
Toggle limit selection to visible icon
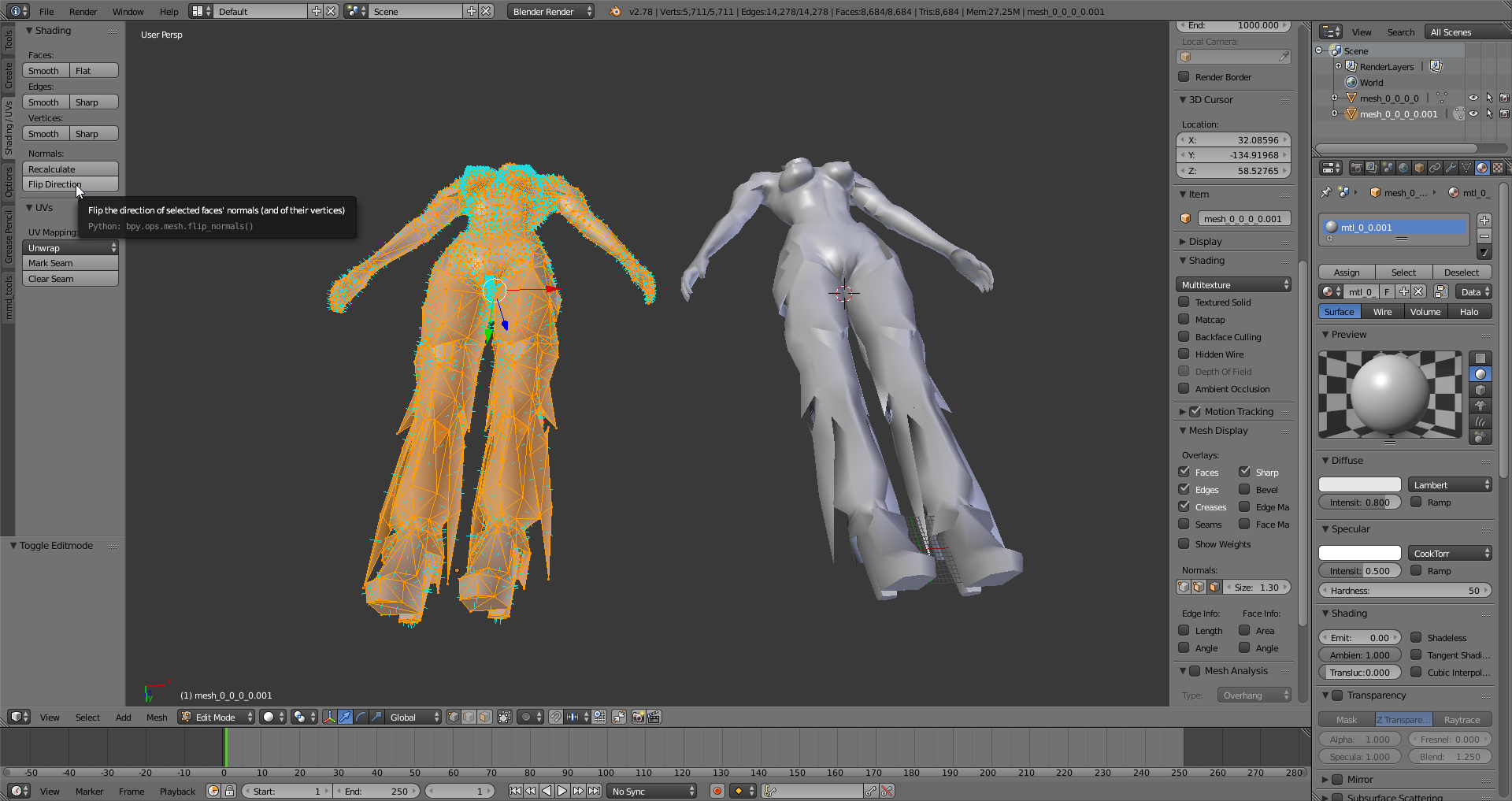pyautogui.click(x=505, y=717)
